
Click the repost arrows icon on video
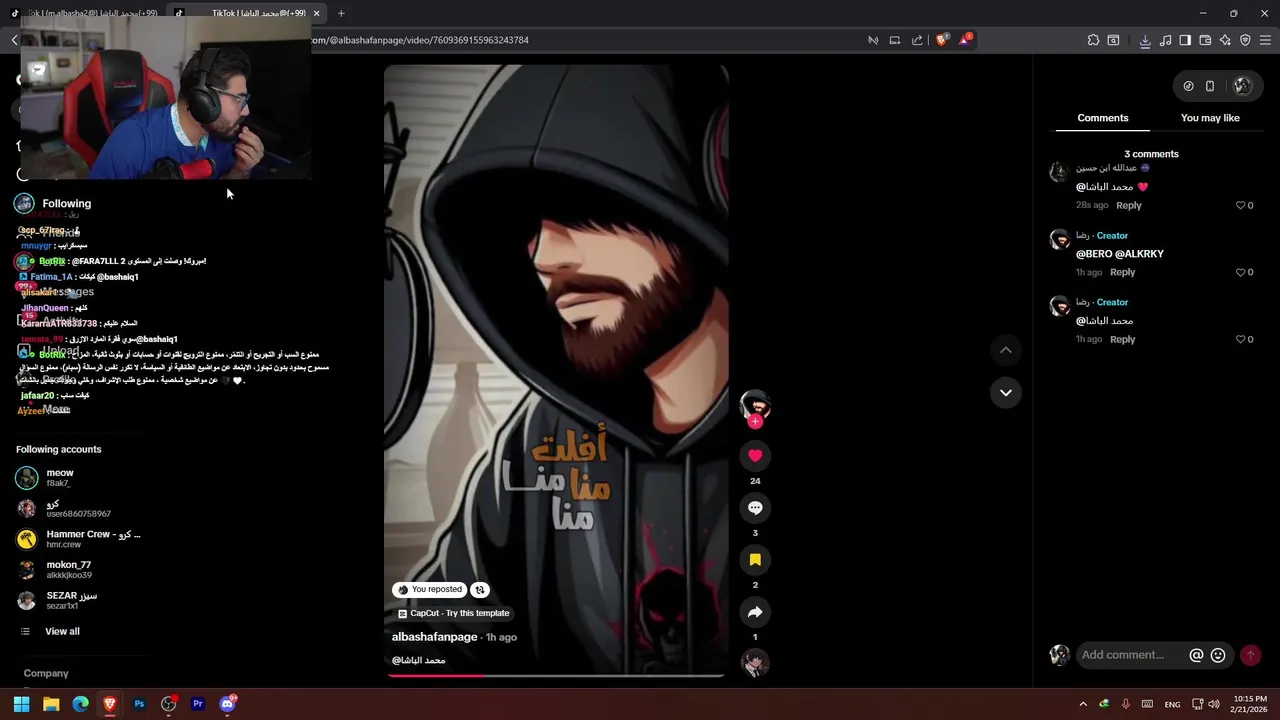point(480,590)
